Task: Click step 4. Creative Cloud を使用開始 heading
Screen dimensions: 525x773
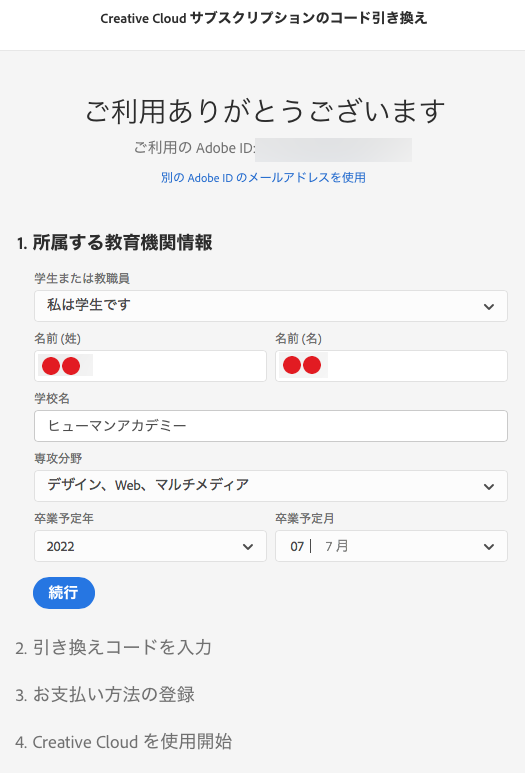Action: [x=123, y=741]
